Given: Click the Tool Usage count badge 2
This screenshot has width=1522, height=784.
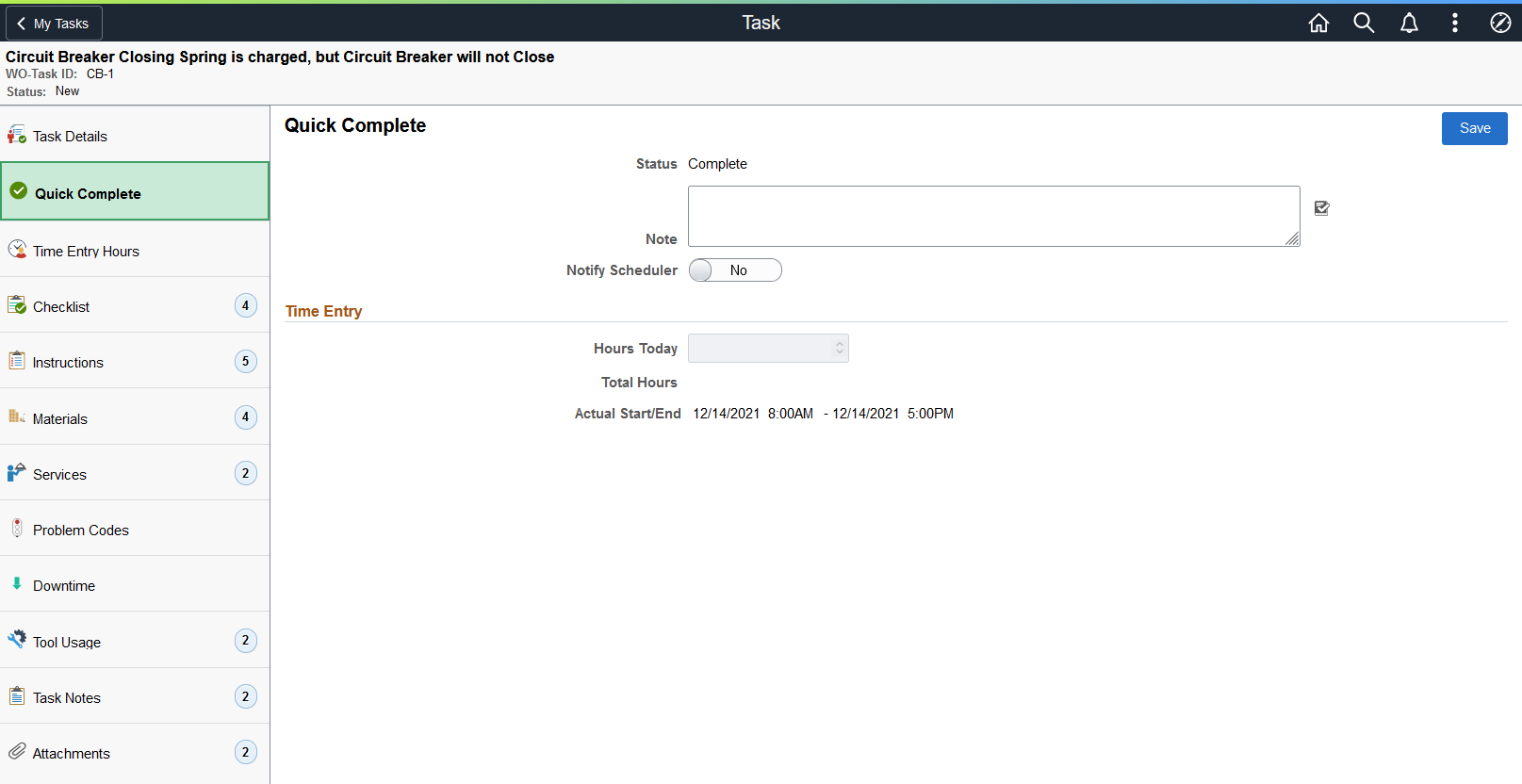Looking at the screenshot, I should pyautogui.click(x=246, y=641).
